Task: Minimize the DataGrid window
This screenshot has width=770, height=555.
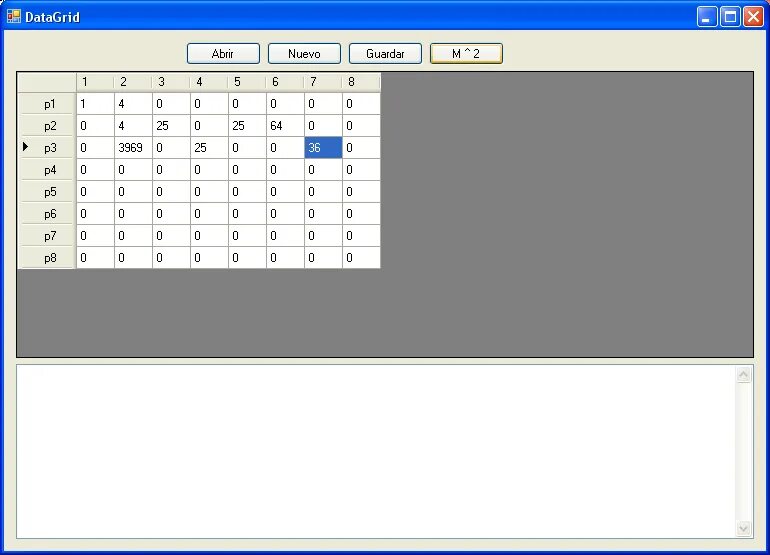Action: pyautogui.click(x=707, y=17)
